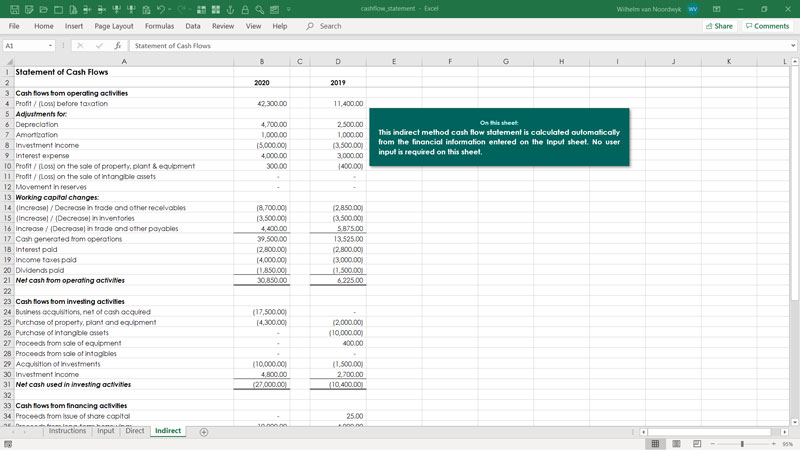The width and height of the screenshot is (800, 450).
Task: Click the cell 'Net cash from operating activities'
Action: coord(123,281)
